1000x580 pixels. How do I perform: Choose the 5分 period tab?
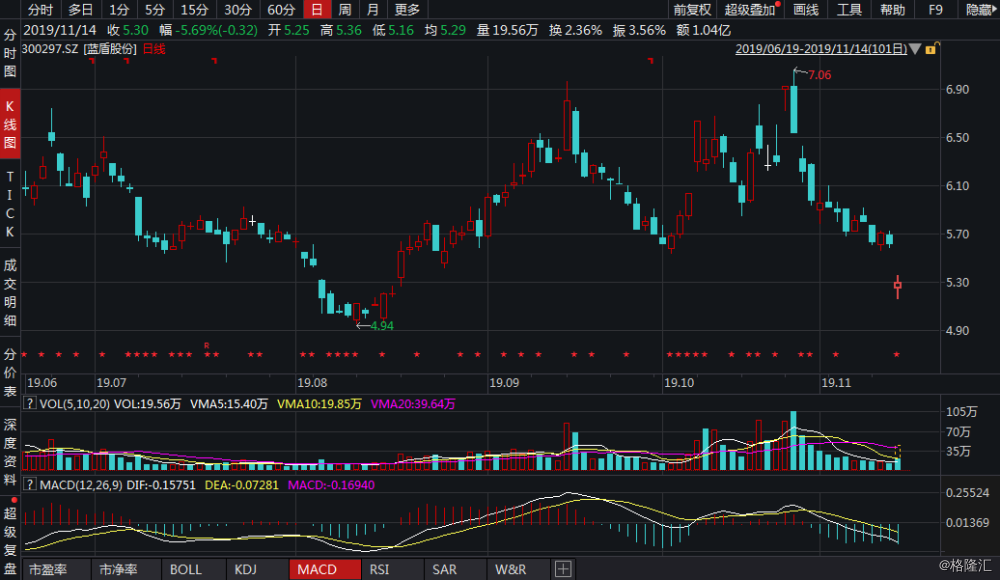pyautogui.click(x=154, y=10)
